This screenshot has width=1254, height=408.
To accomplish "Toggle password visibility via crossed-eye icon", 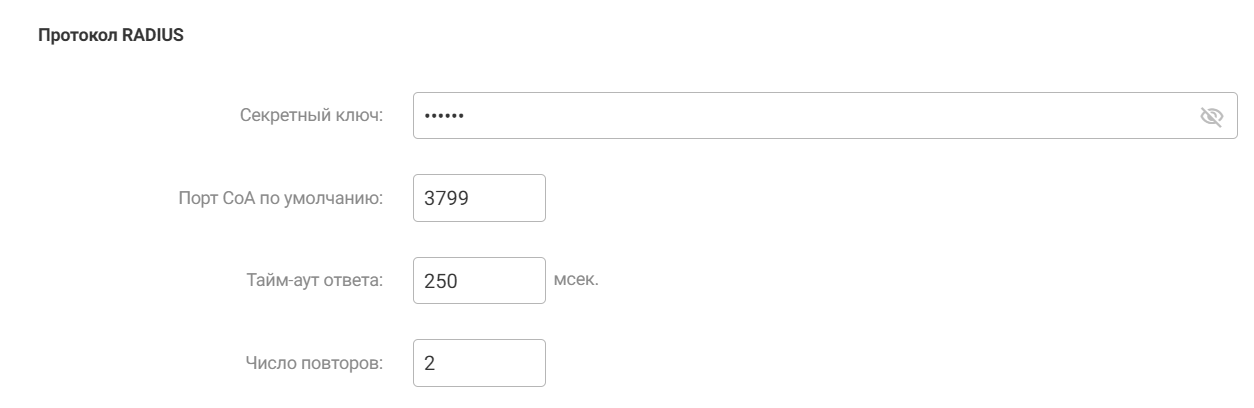I will [1211, 116].
